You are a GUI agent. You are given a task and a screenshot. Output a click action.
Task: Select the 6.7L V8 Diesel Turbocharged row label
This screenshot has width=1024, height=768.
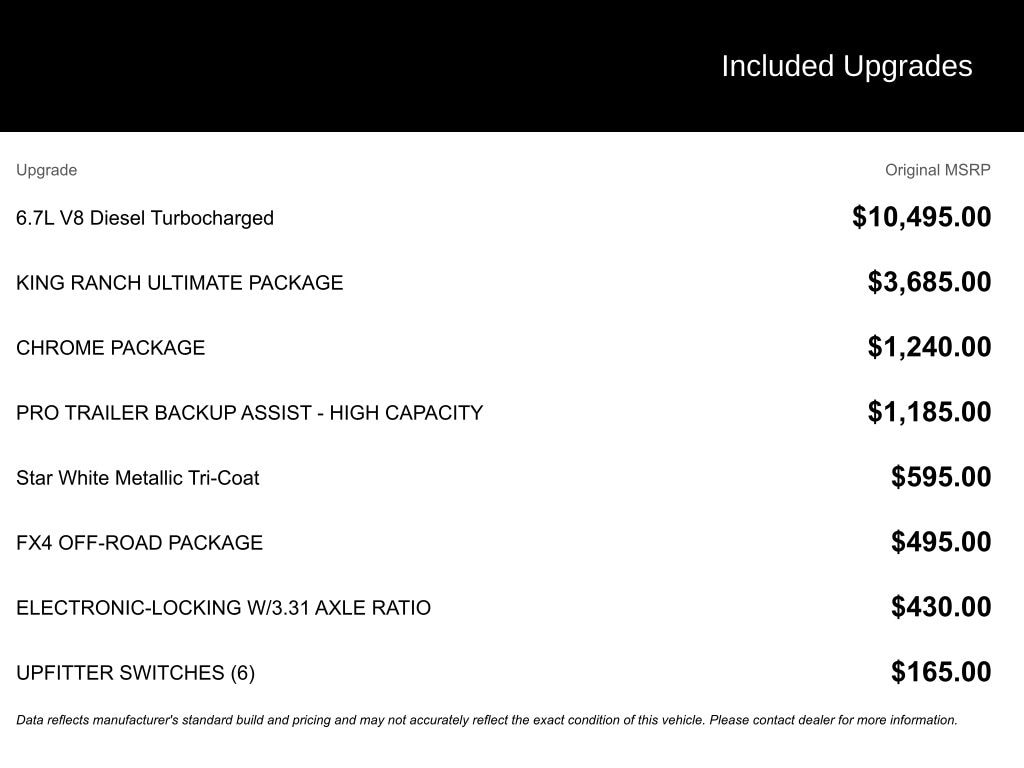pos(145,218)
